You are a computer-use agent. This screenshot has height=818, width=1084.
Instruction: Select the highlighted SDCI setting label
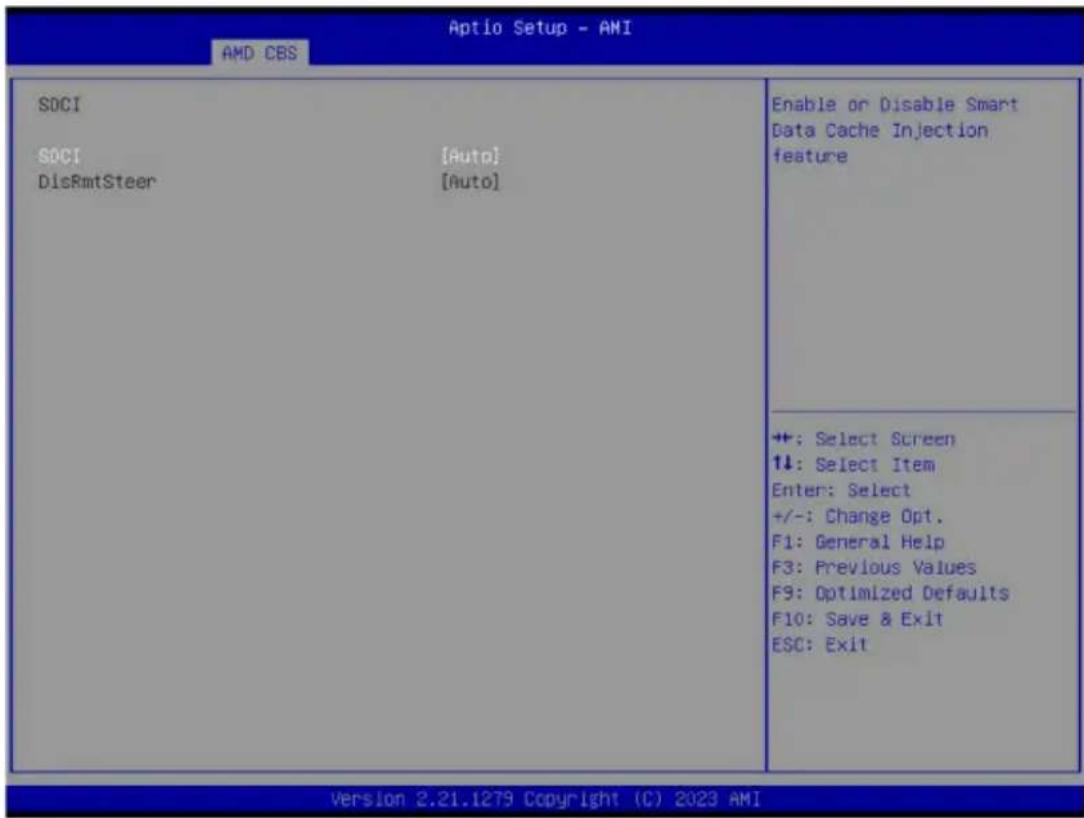point(59,156)
